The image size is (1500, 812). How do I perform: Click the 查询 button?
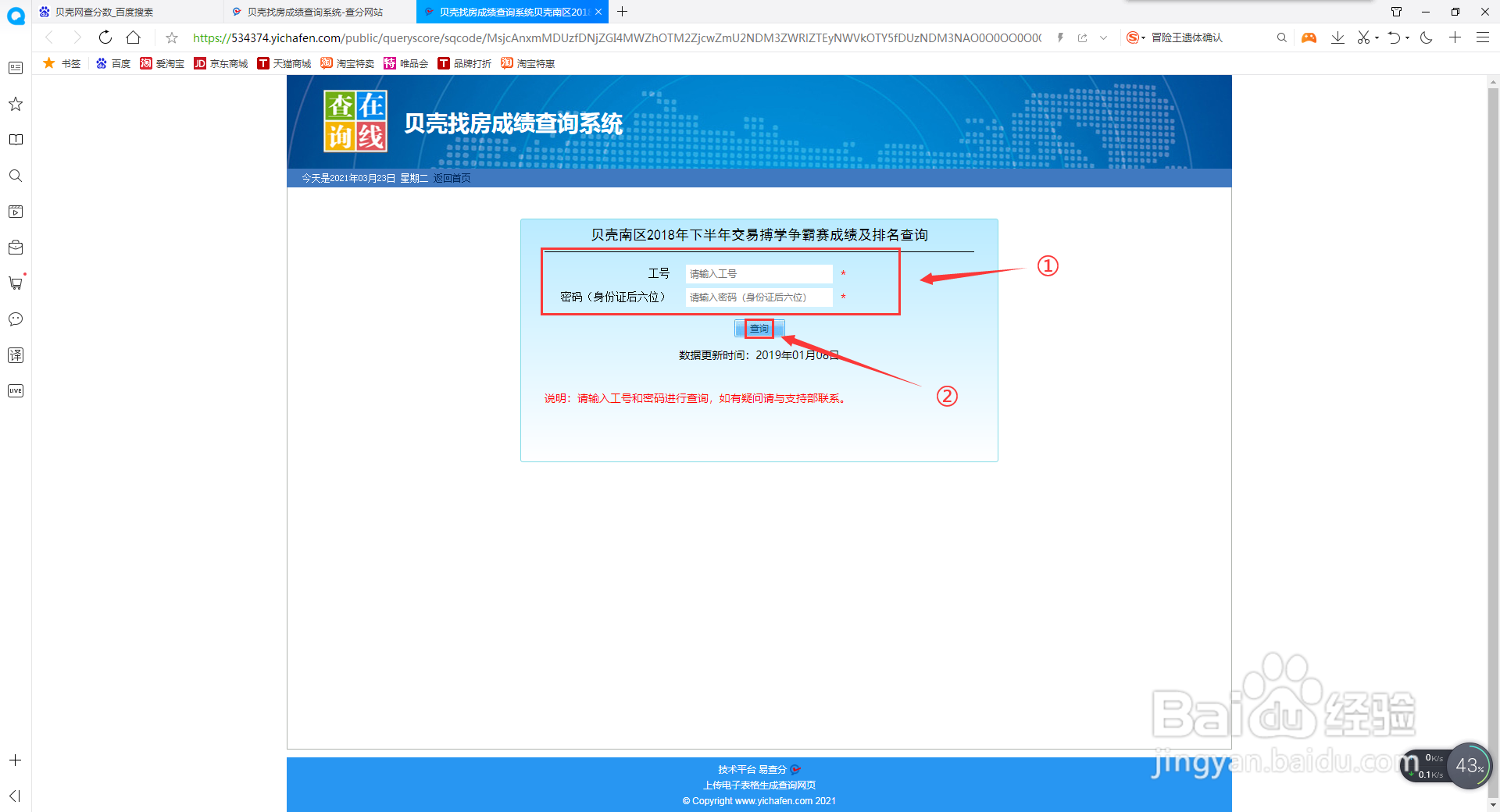pos(759,329)
